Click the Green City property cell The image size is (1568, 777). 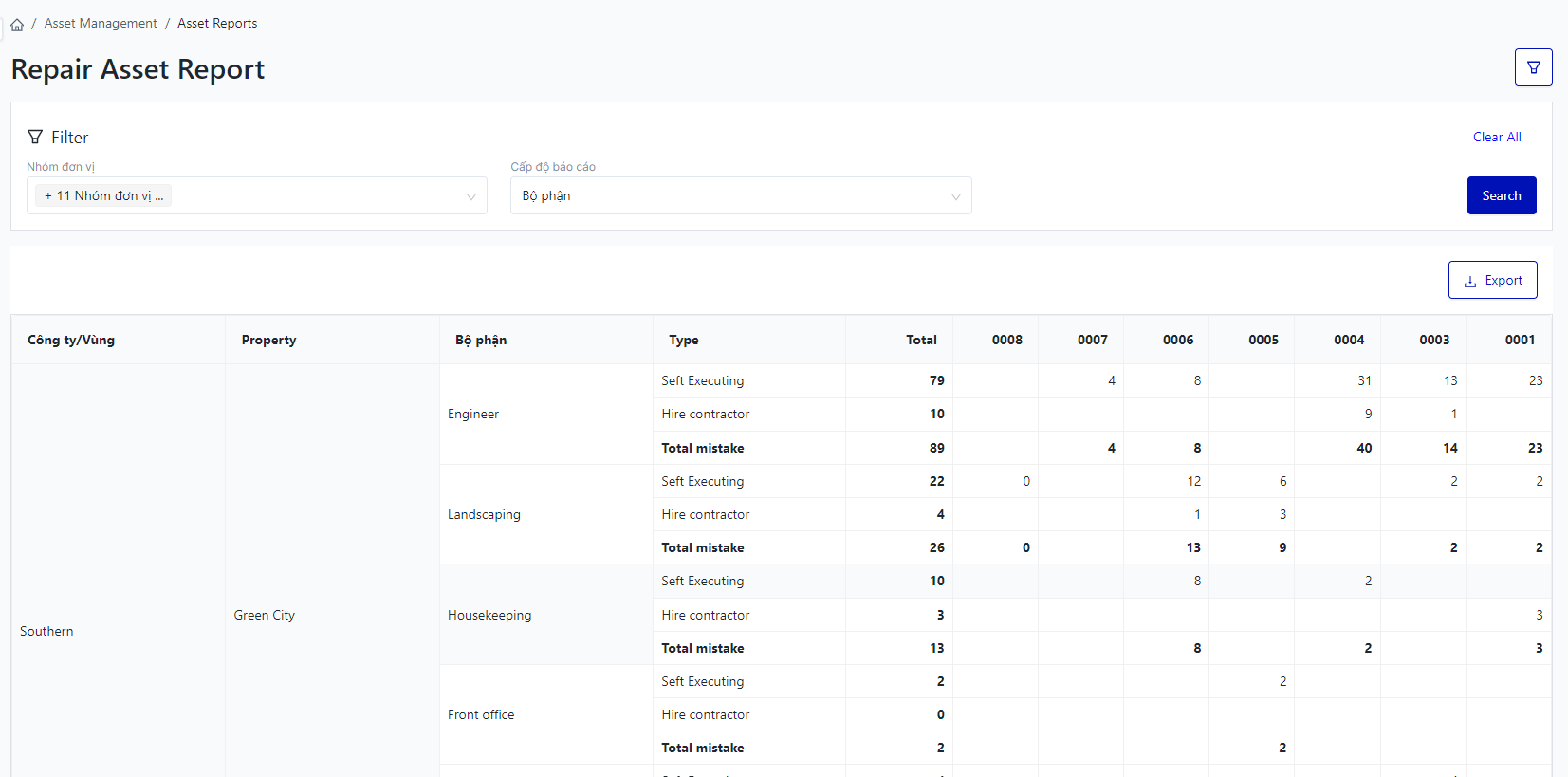(x=265, y=616)
